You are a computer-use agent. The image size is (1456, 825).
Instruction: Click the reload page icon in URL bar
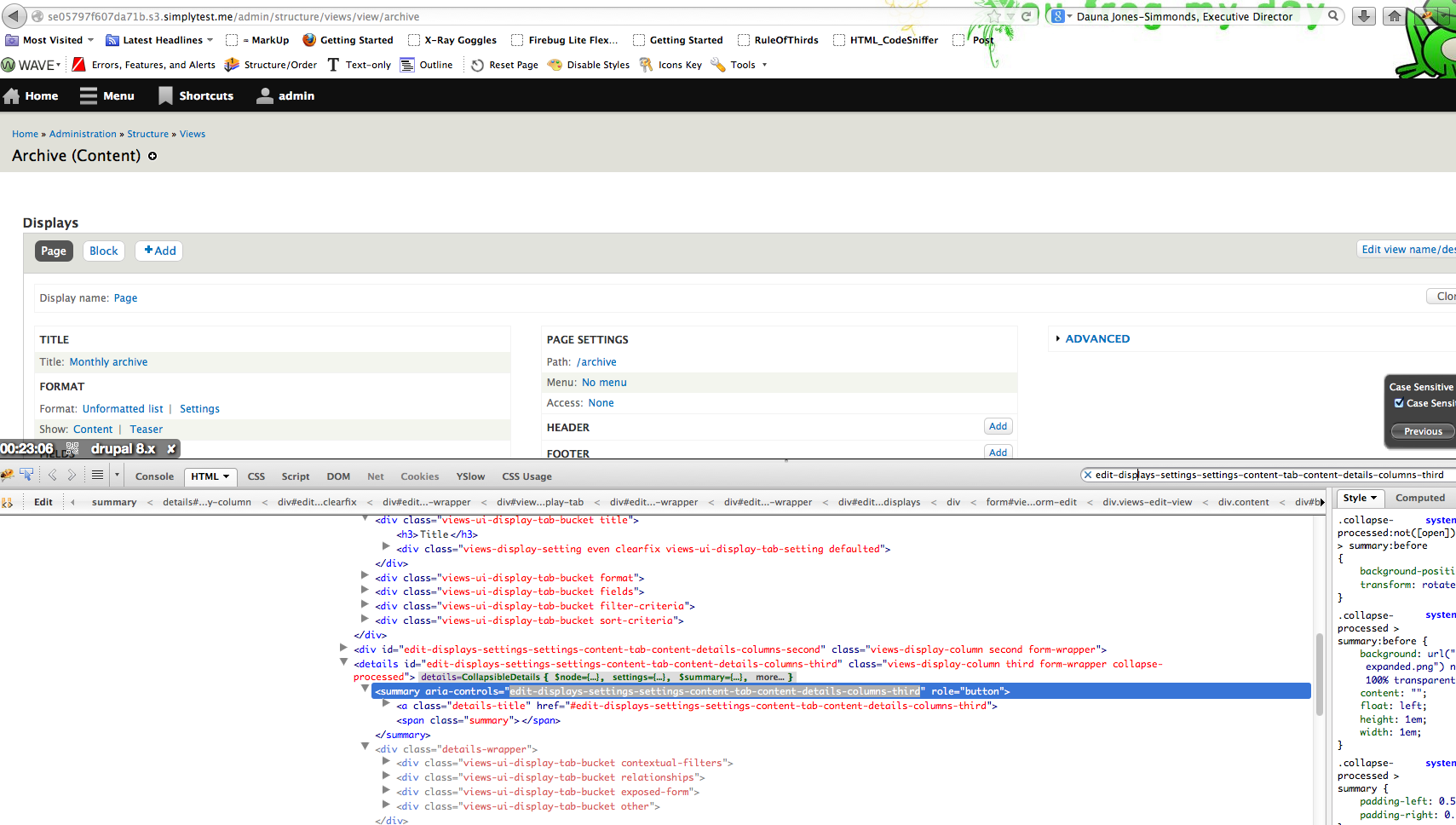(x=1027, y=16)
